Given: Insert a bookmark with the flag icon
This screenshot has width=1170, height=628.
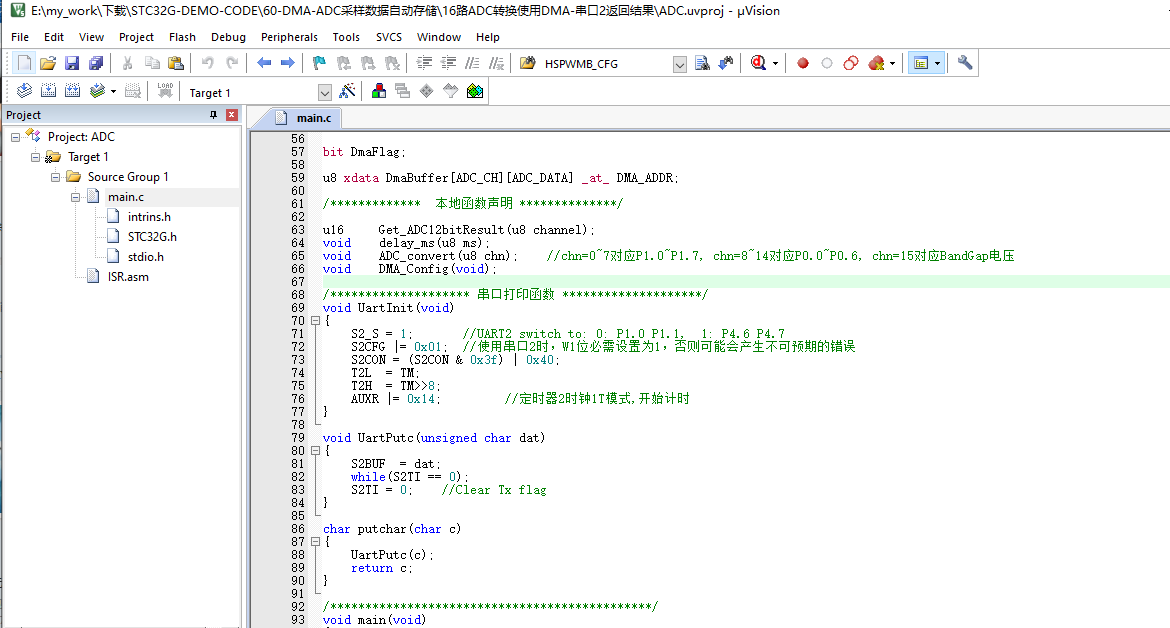Looking at the screenshot, I should [319, 63].
